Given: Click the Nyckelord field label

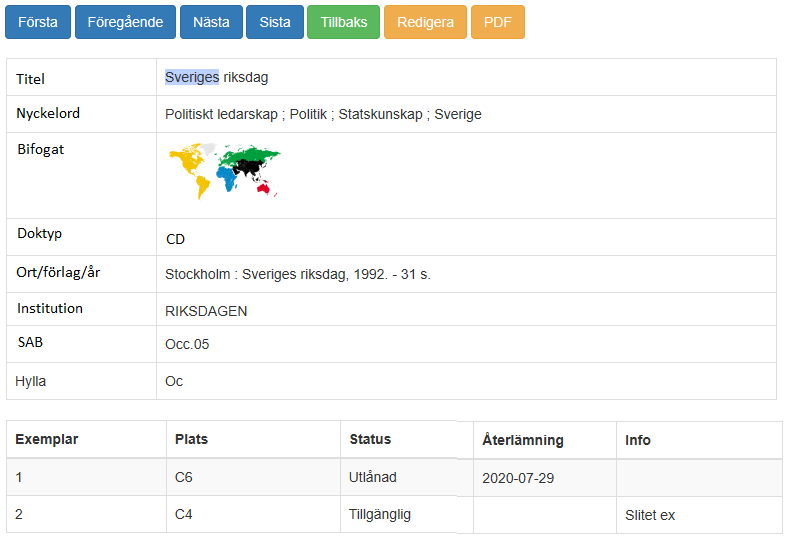Looking at the screenshot, I should click(x=48, y=114).
